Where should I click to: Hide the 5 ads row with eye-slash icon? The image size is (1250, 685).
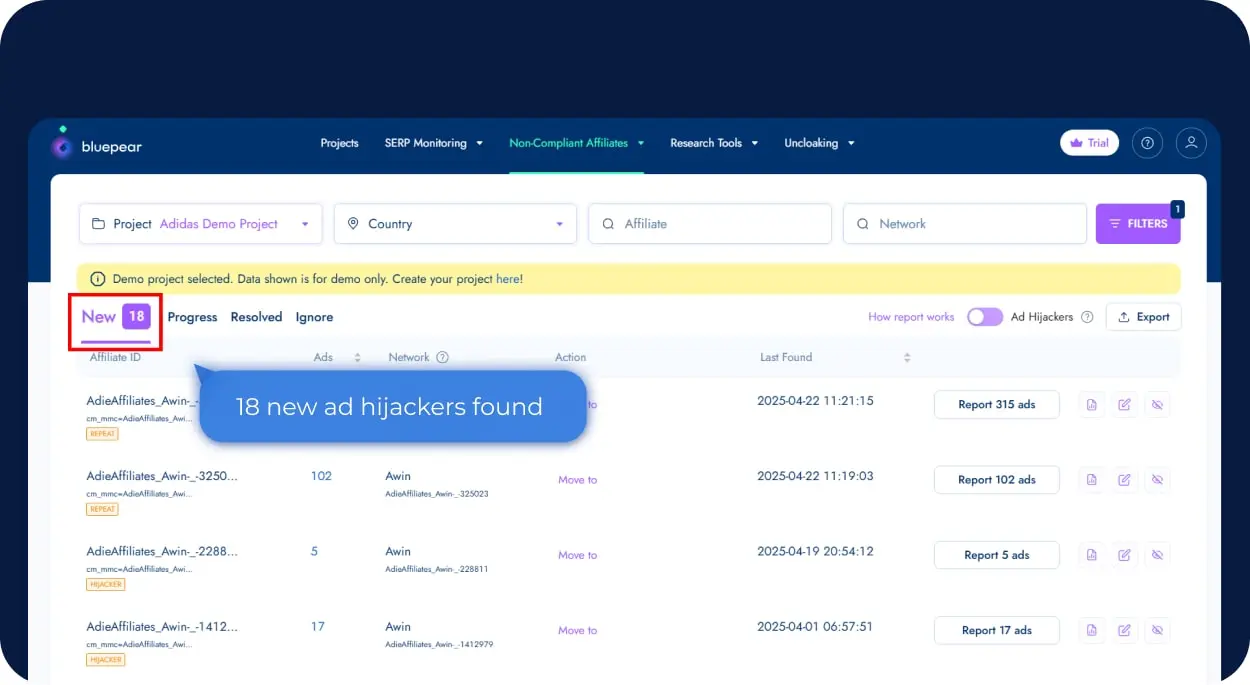click(x=1158, y=555)
